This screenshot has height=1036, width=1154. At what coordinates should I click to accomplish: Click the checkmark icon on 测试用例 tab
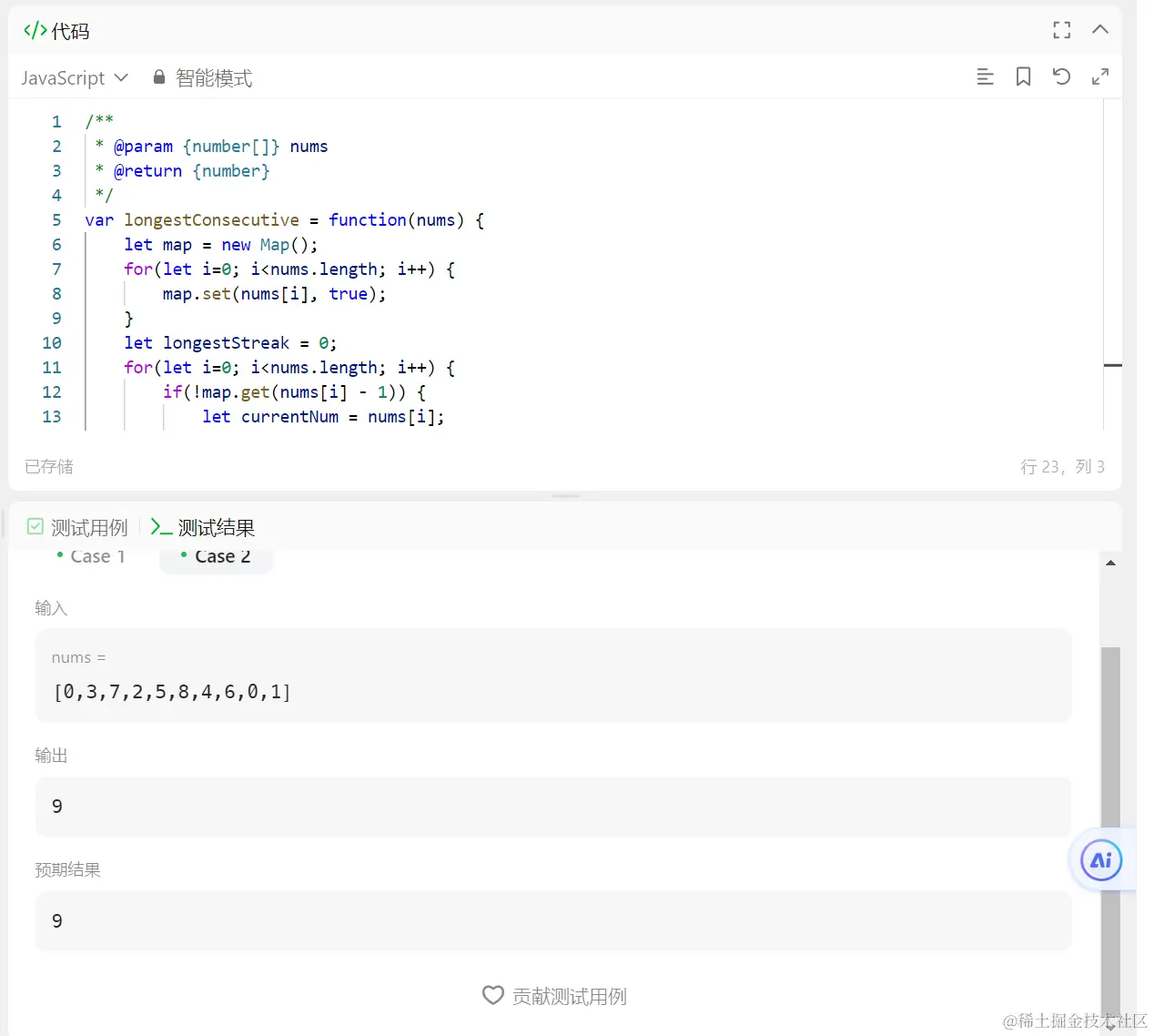(35, 526)
